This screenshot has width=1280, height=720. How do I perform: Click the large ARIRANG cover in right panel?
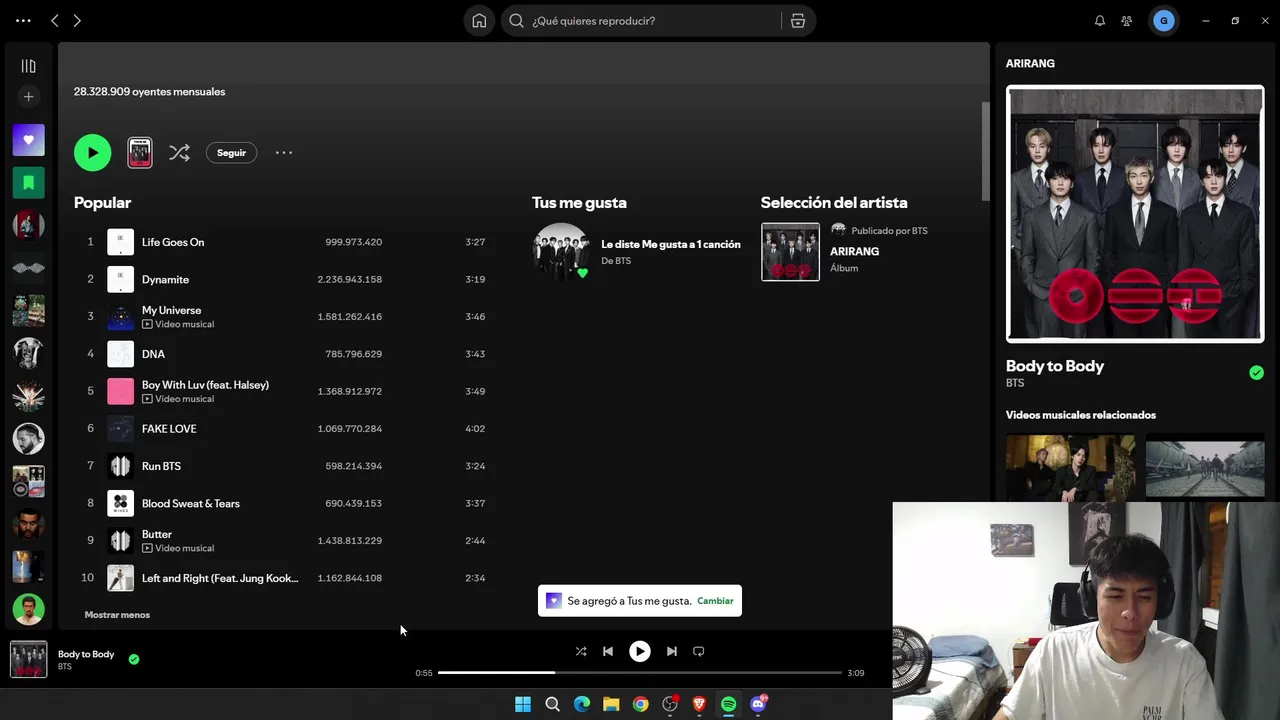point(1135,213)
